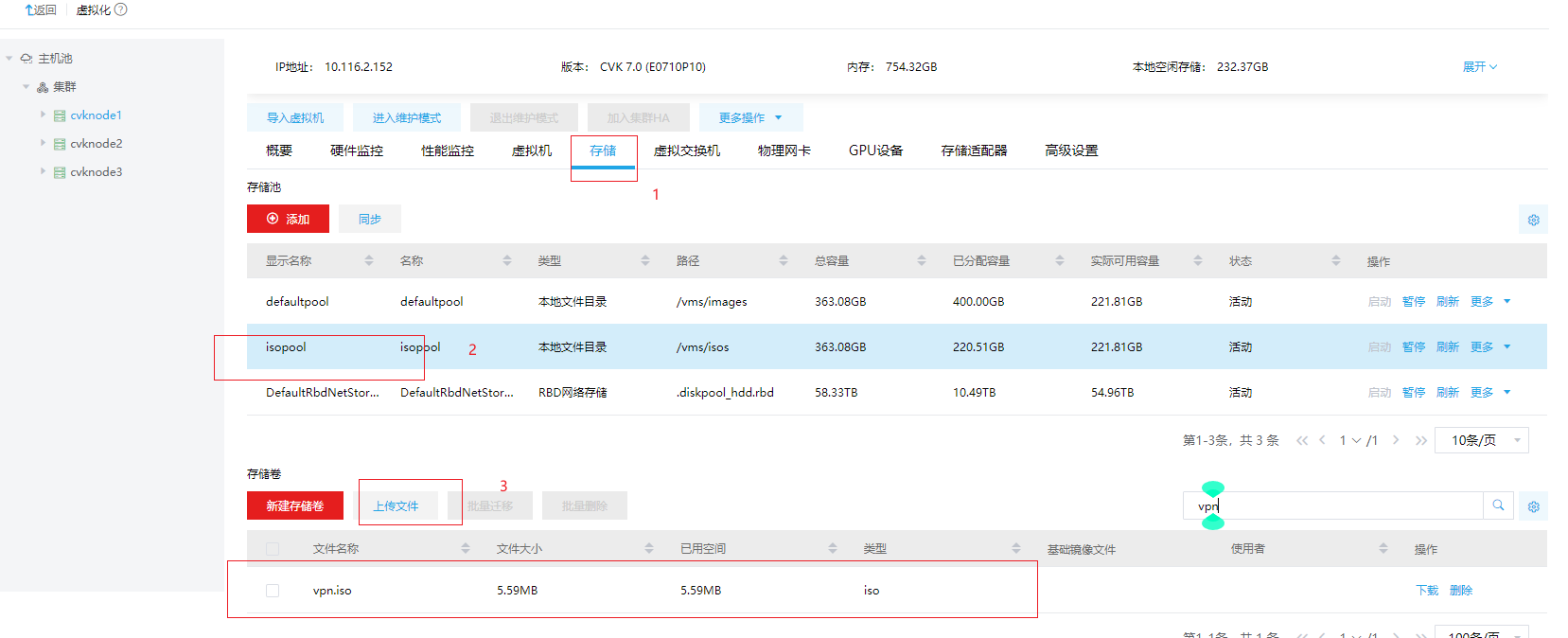Click the volume search field containing vpn

(x=1333, y=505)
